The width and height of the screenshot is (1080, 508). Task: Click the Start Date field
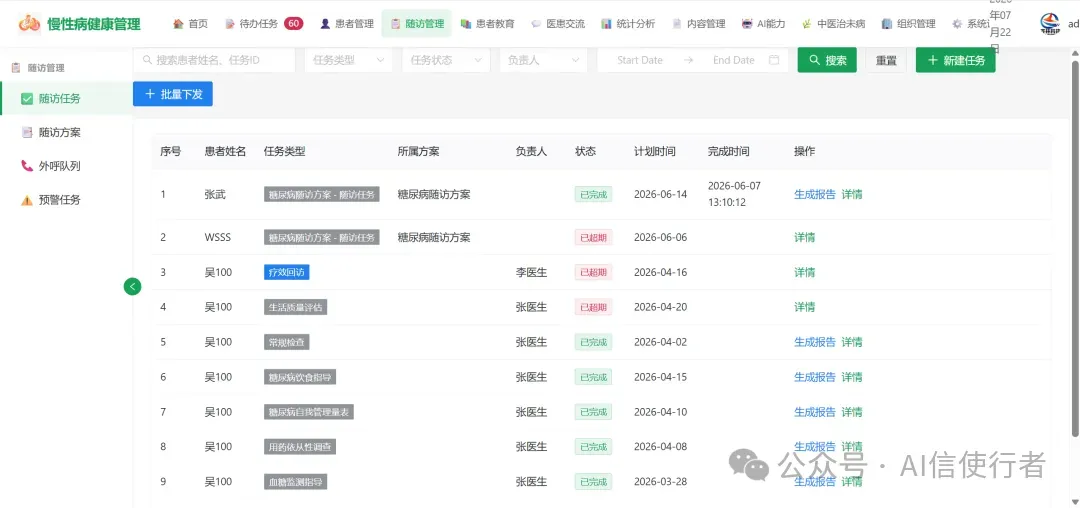point(640,60)
